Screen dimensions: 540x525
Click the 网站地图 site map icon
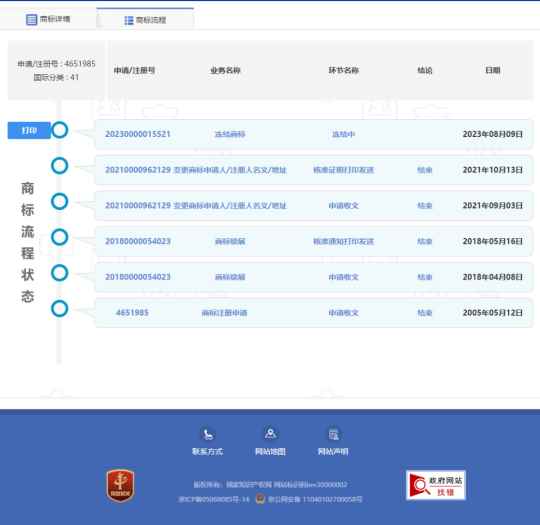click(x=270, y=434)
